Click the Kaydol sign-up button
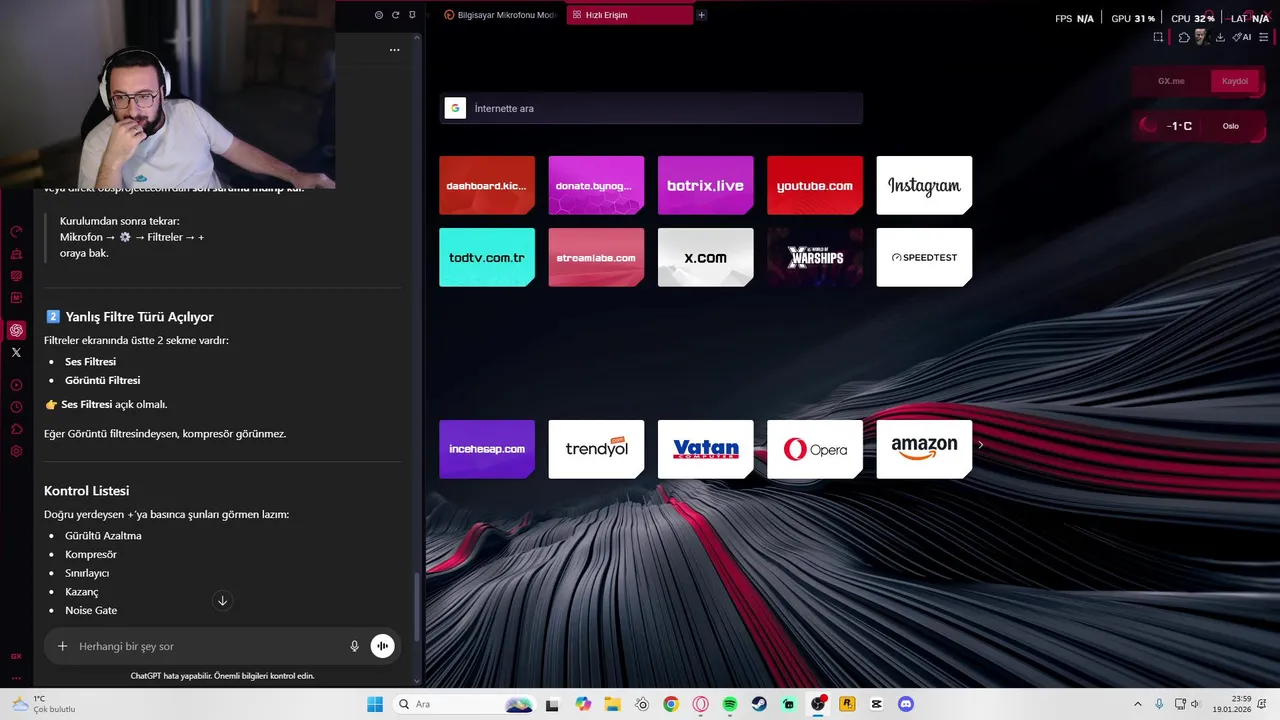Screen dimensions: 1280x720 pos(1235,81)
